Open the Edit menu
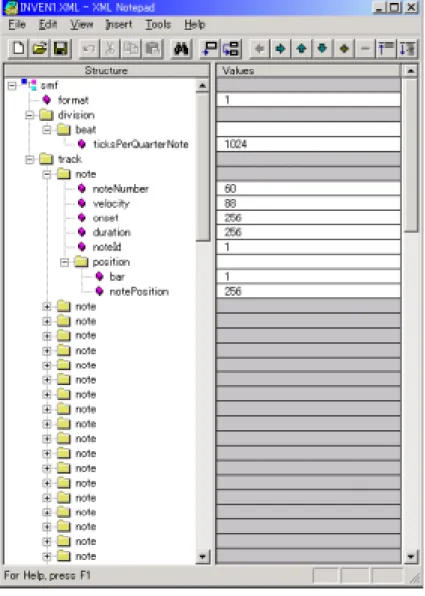Image resolution: width=425 pixels, height=596 pixels. coord(48,25)
